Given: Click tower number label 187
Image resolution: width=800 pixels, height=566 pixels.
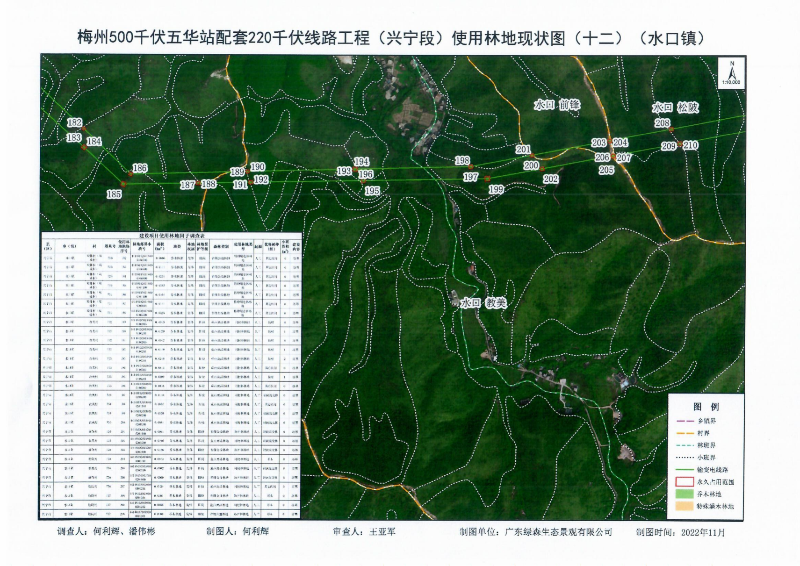Looking at the screenshot, I should 188,185.
